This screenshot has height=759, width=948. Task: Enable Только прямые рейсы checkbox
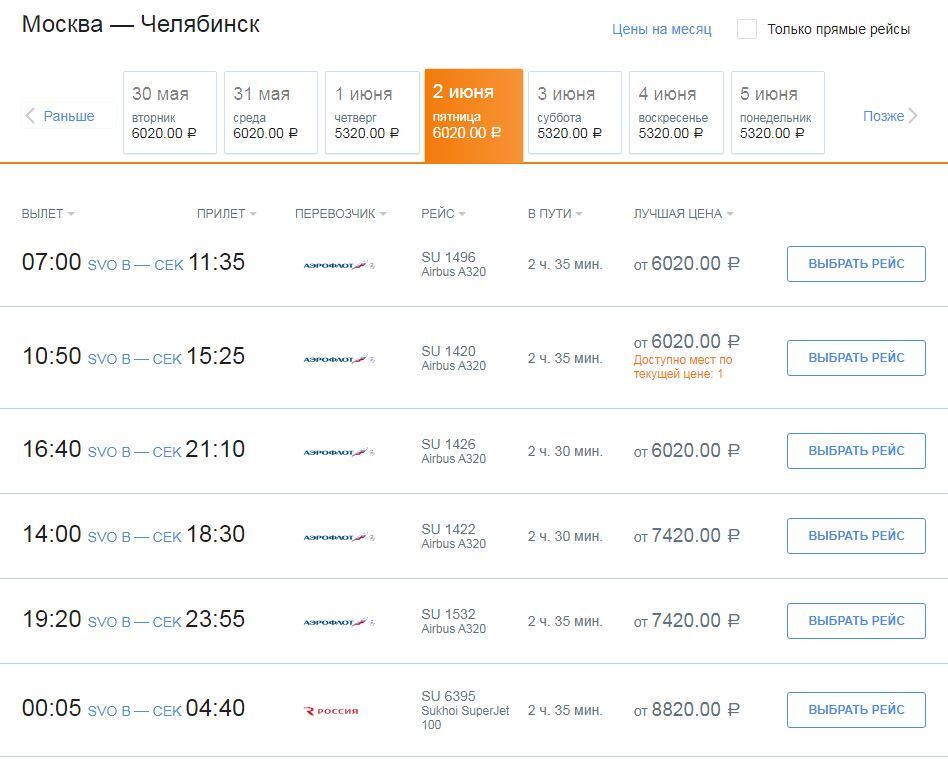(x=746, y=29)
